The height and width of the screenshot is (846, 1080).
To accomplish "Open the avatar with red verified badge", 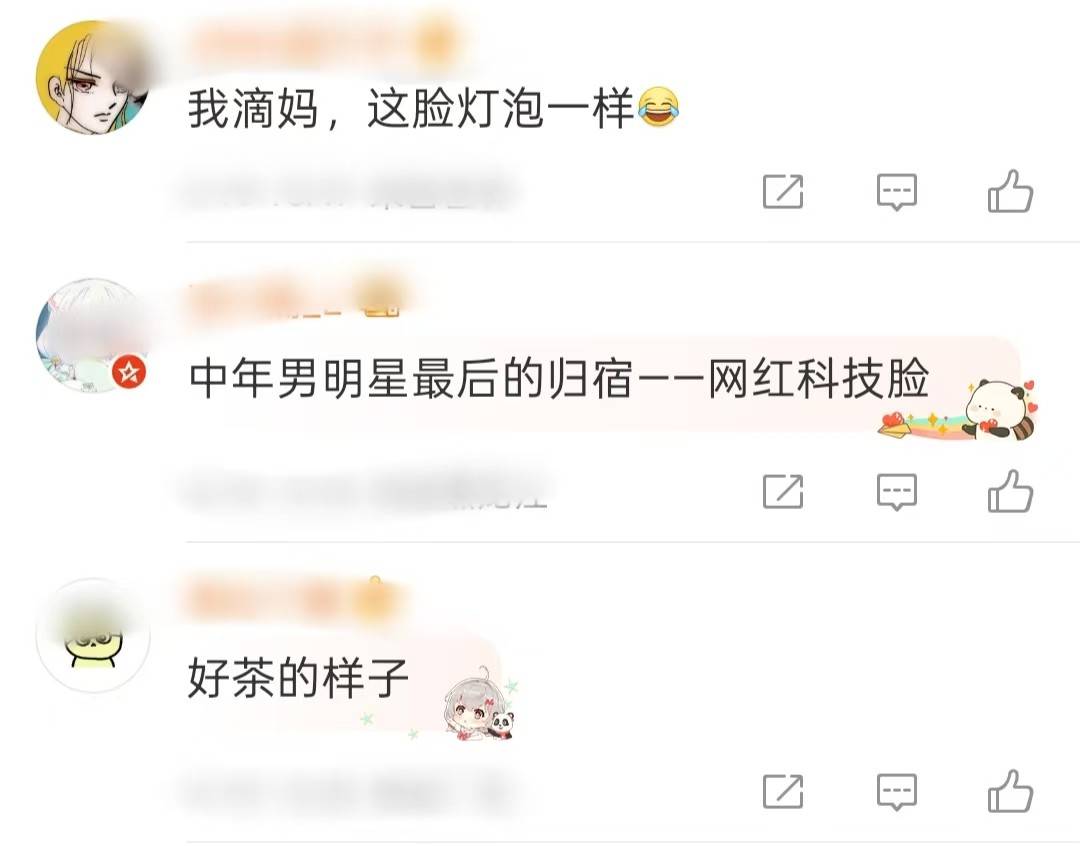I will click(x=93, y=335).
